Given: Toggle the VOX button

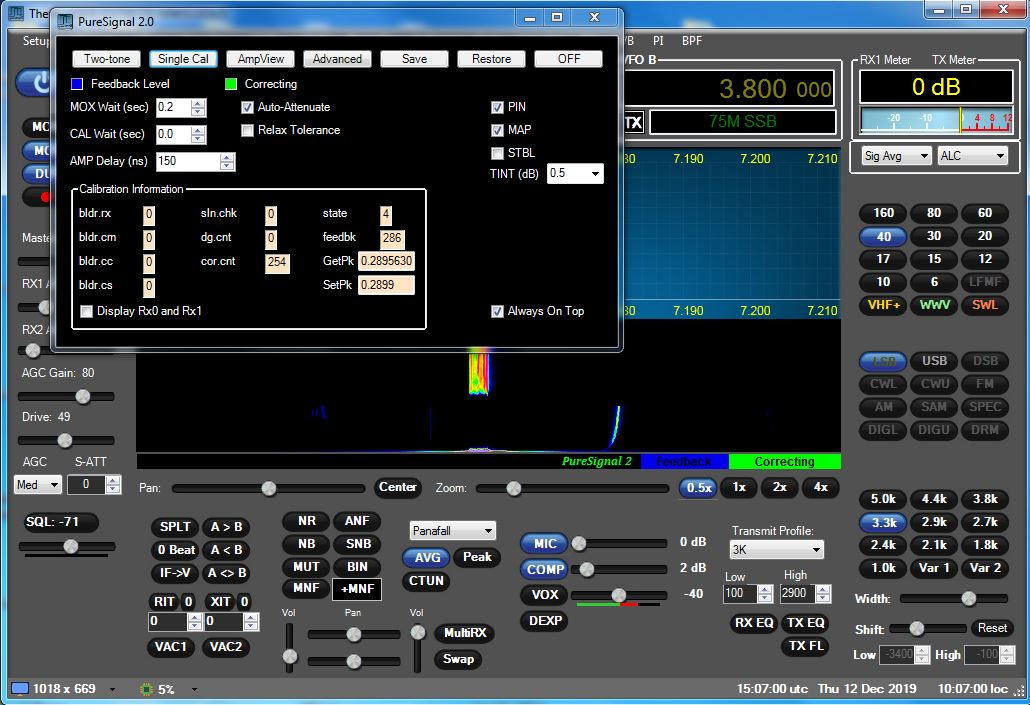Looking at the screenshot, I should coord(545,595).
